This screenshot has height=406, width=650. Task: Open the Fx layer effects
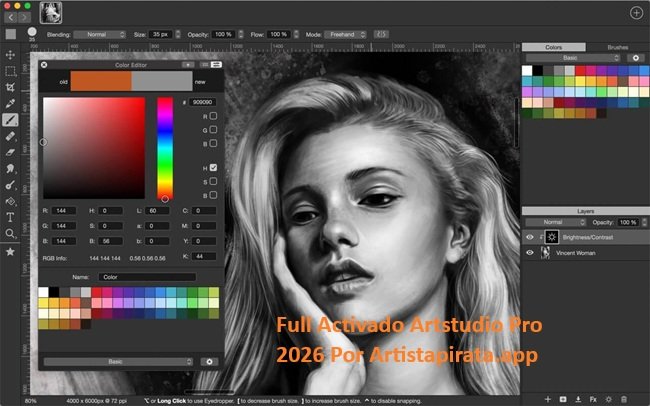(593, 399)
